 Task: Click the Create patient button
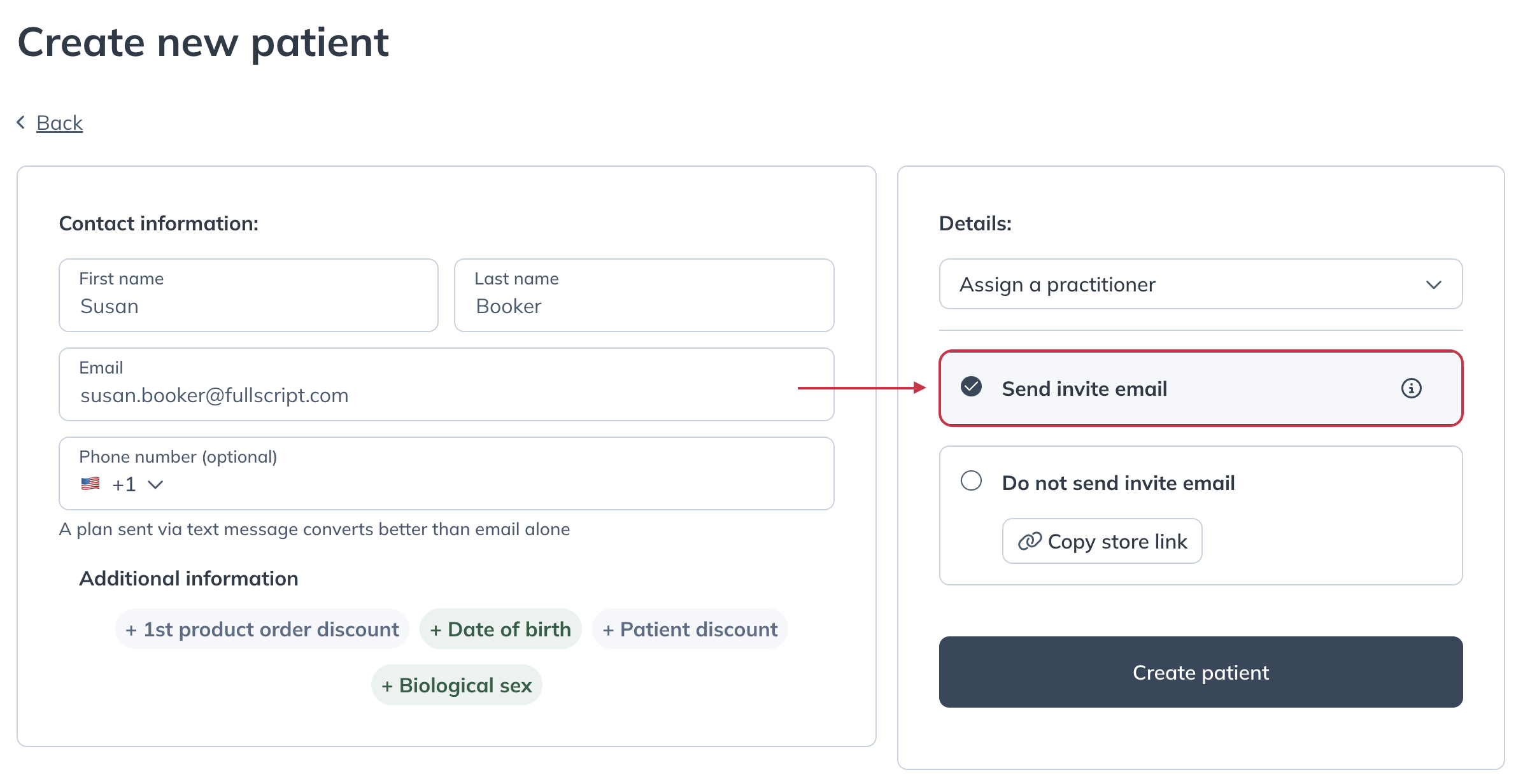[1201, 672]
